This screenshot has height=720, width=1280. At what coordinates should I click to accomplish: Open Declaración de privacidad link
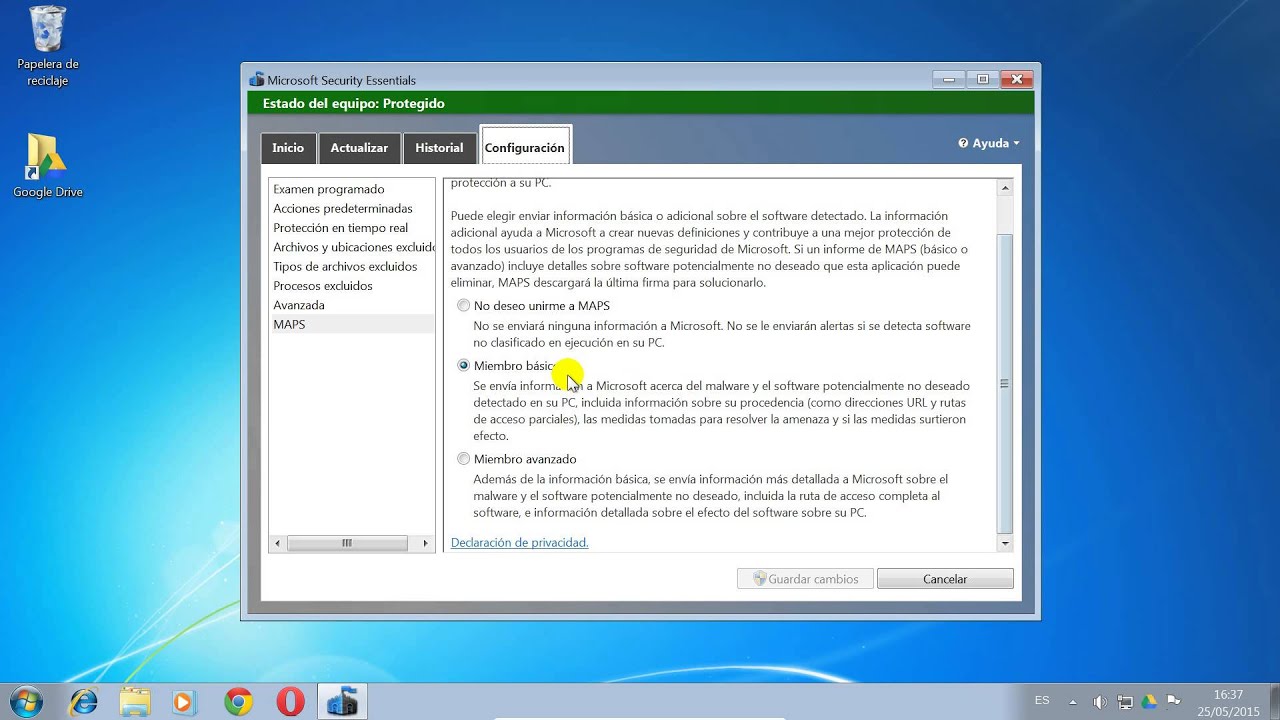519,543
